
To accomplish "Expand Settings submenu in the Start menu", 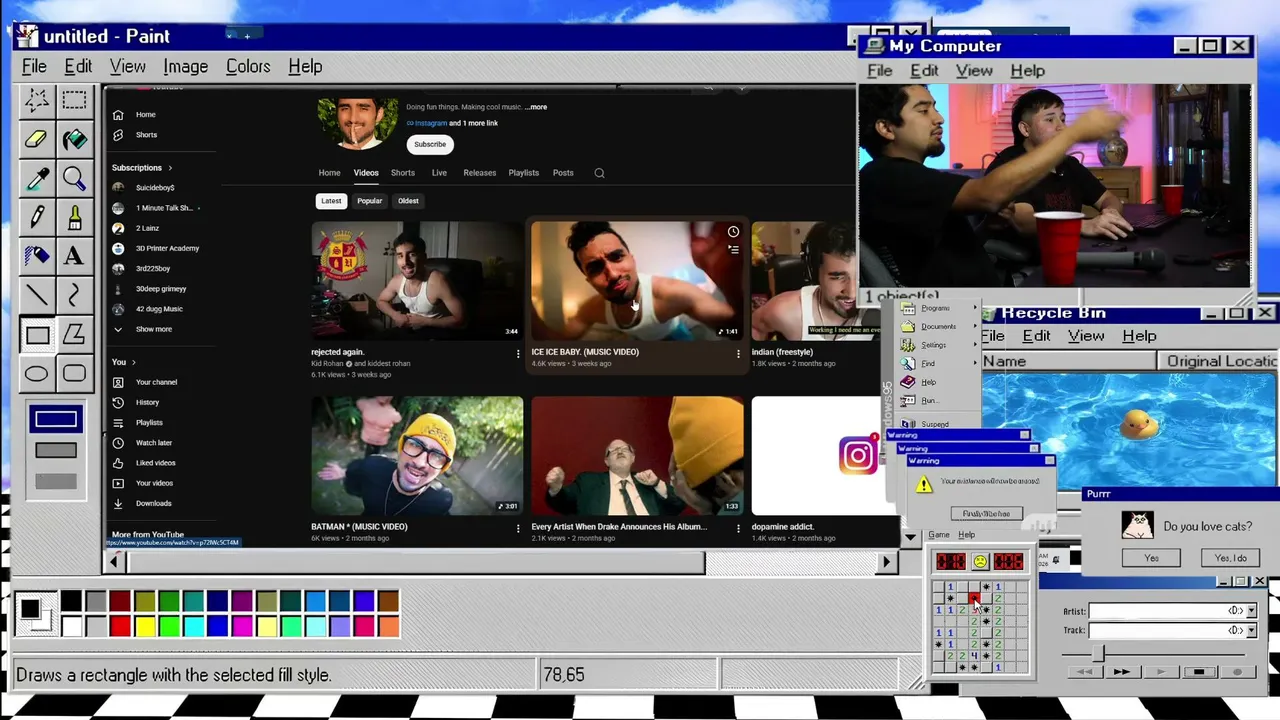I will point(939,345).
